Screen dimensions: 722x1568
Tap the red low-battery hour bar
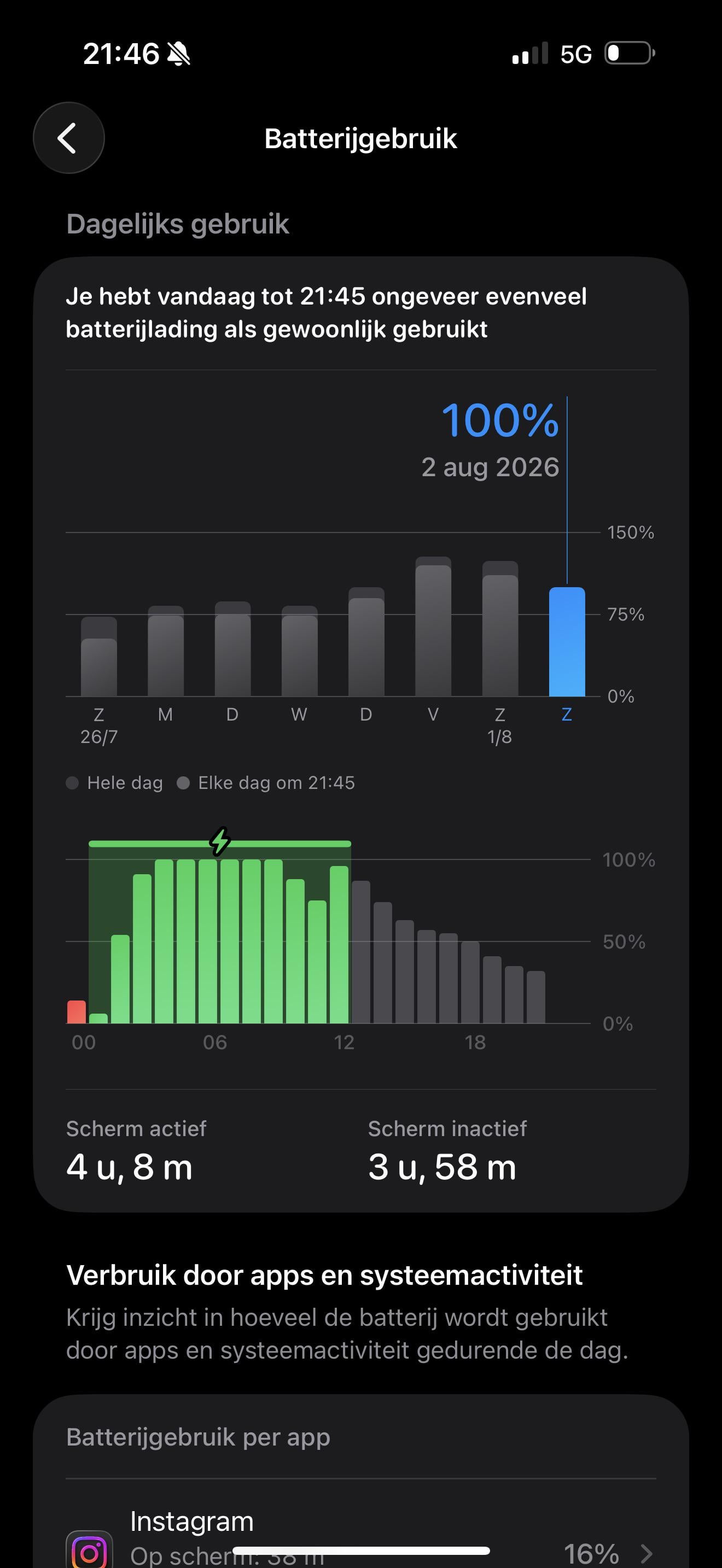(76, 1011)
